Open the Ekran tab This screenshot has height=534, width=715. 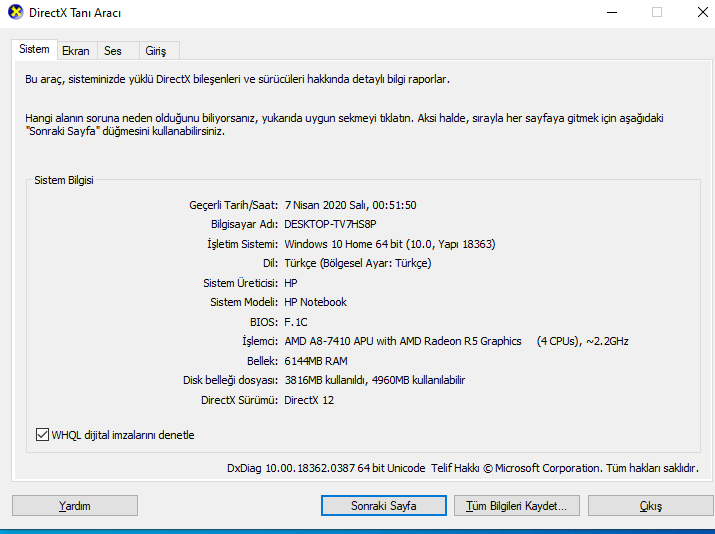click(76, 51)
